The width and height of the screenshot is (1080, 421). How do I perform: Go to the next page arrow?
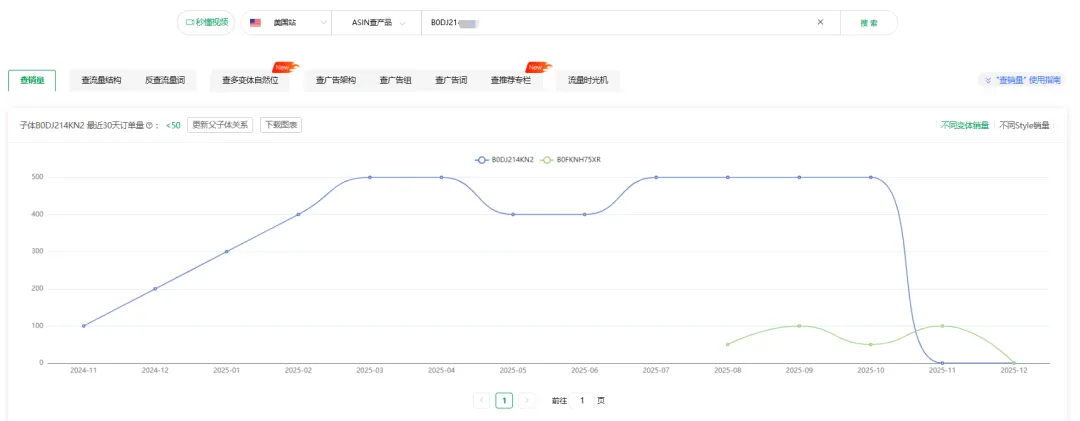coord(526,400)
